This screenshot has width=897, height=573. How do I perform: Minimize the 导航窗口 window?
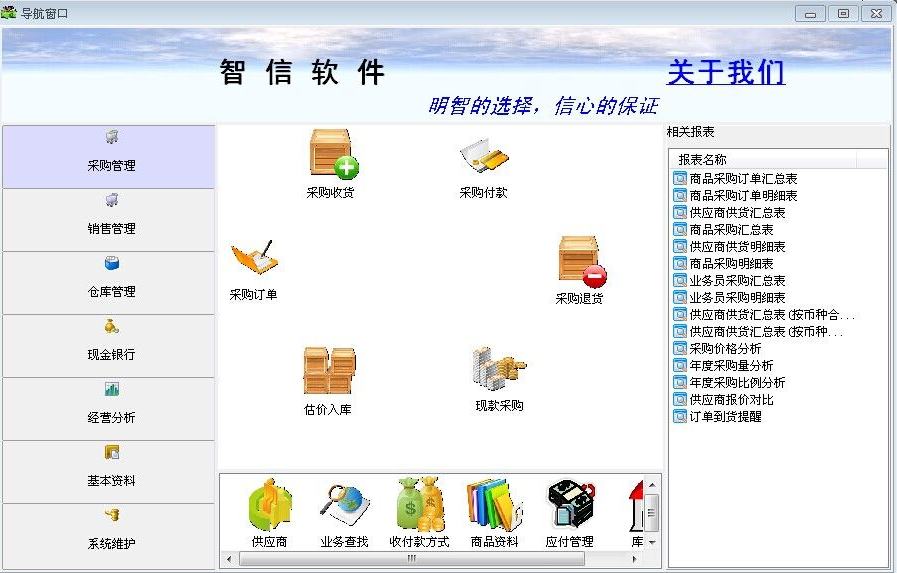pos(810,14)
